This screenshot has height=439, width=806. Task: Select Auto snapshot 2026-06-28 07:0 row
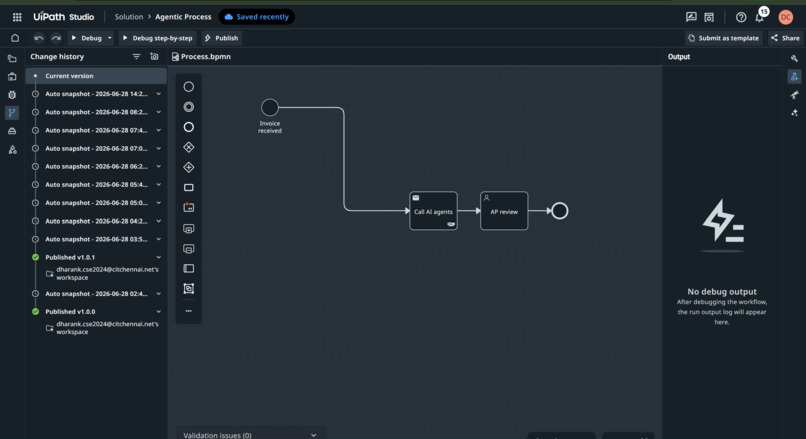pyautogui.click(x=96, y=149)
